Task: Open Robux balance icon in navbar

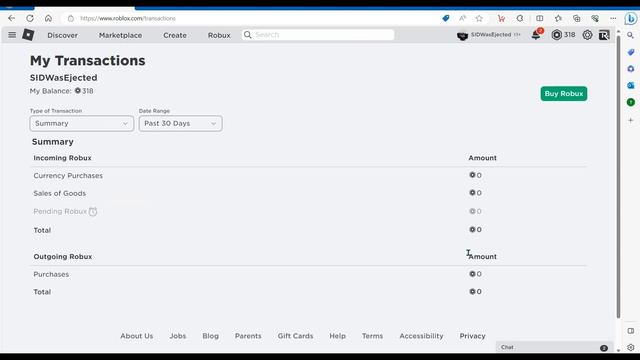Action: (x=556, y=35)
